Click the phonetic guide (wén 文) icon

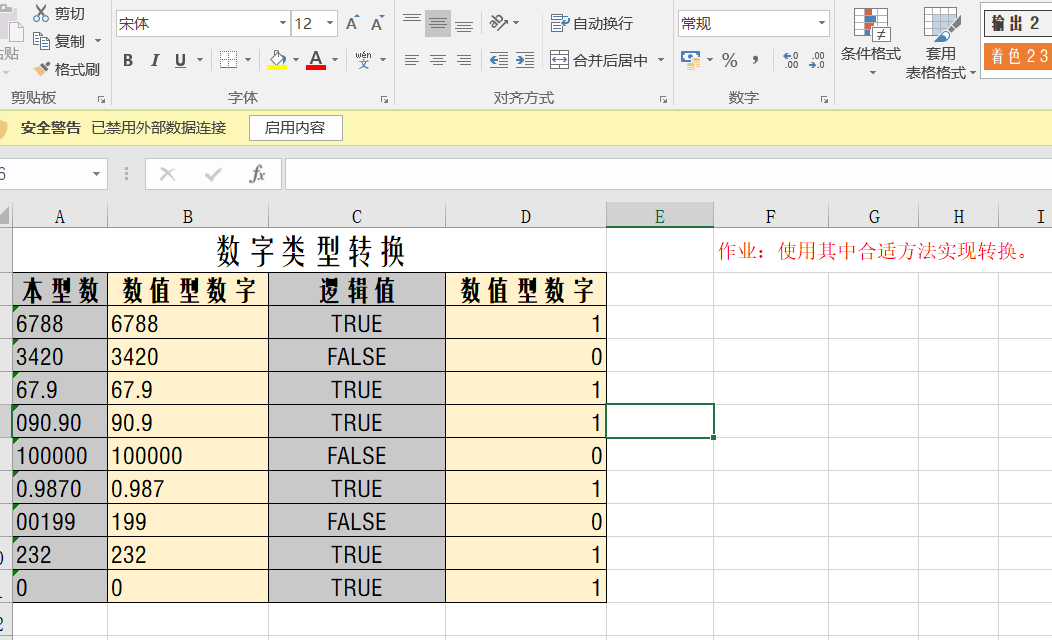(363, 60)
